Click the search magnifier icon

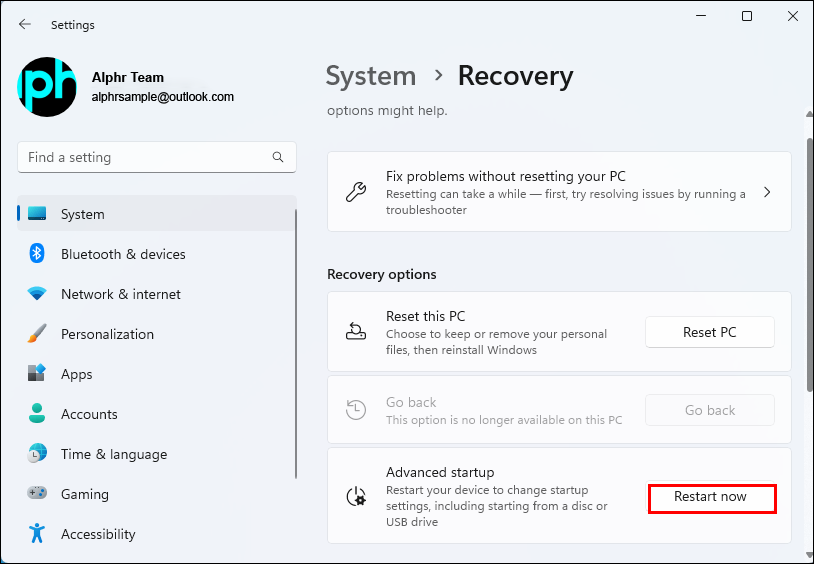(x=278, y=158)
